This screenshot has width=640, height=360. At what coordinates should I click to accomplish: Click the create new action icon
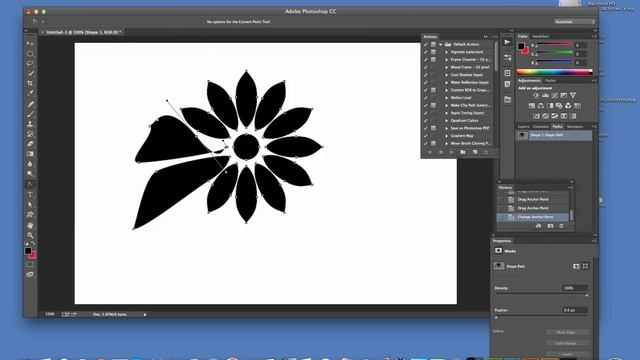(x=475, y=152)
